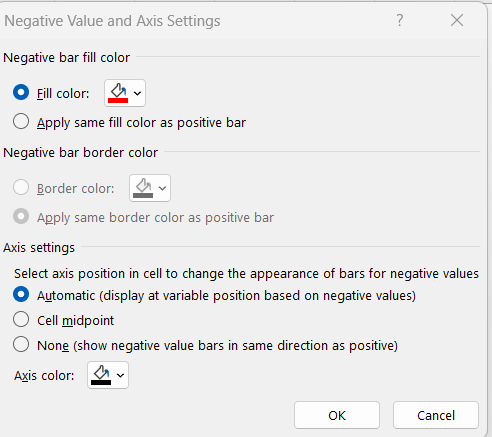Click the black axis color swatch bar

pyautogui.click(x=101, y=382)
